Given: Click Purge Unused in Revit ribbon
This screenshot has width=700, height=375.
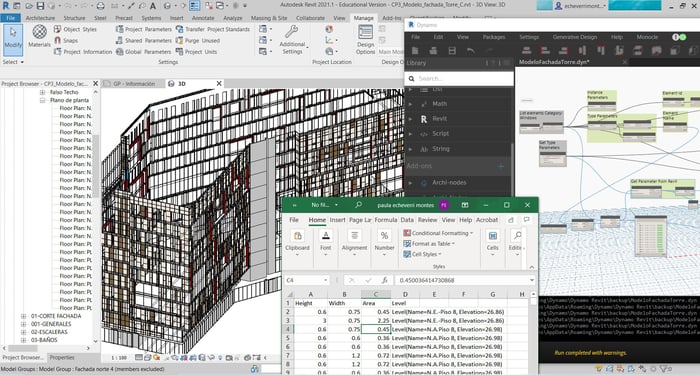Looking at the screenshot, I should coord(198,40).
